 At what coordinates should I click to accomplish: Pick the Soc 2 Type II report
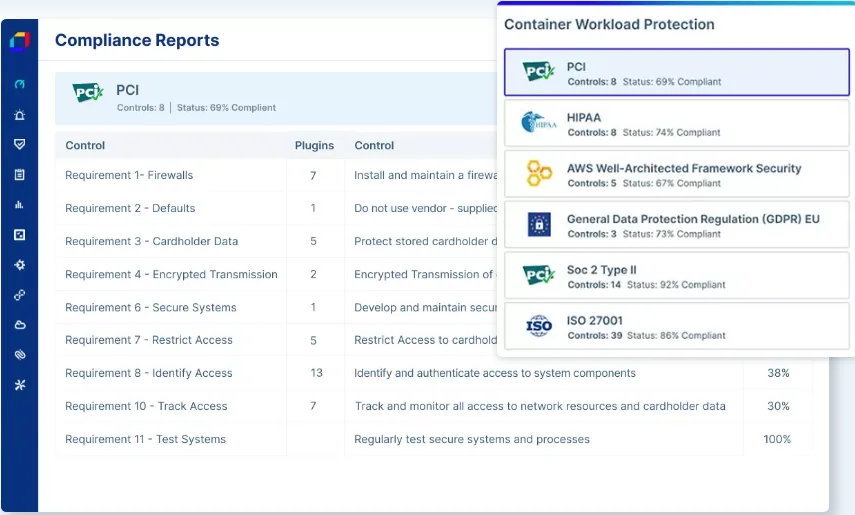(x=677, y=276)
